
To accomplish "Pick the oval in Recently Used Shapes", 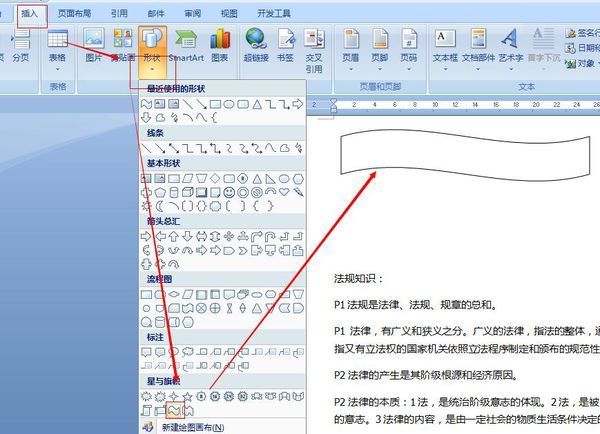I will pyautogui.click(x=229, y=104).
